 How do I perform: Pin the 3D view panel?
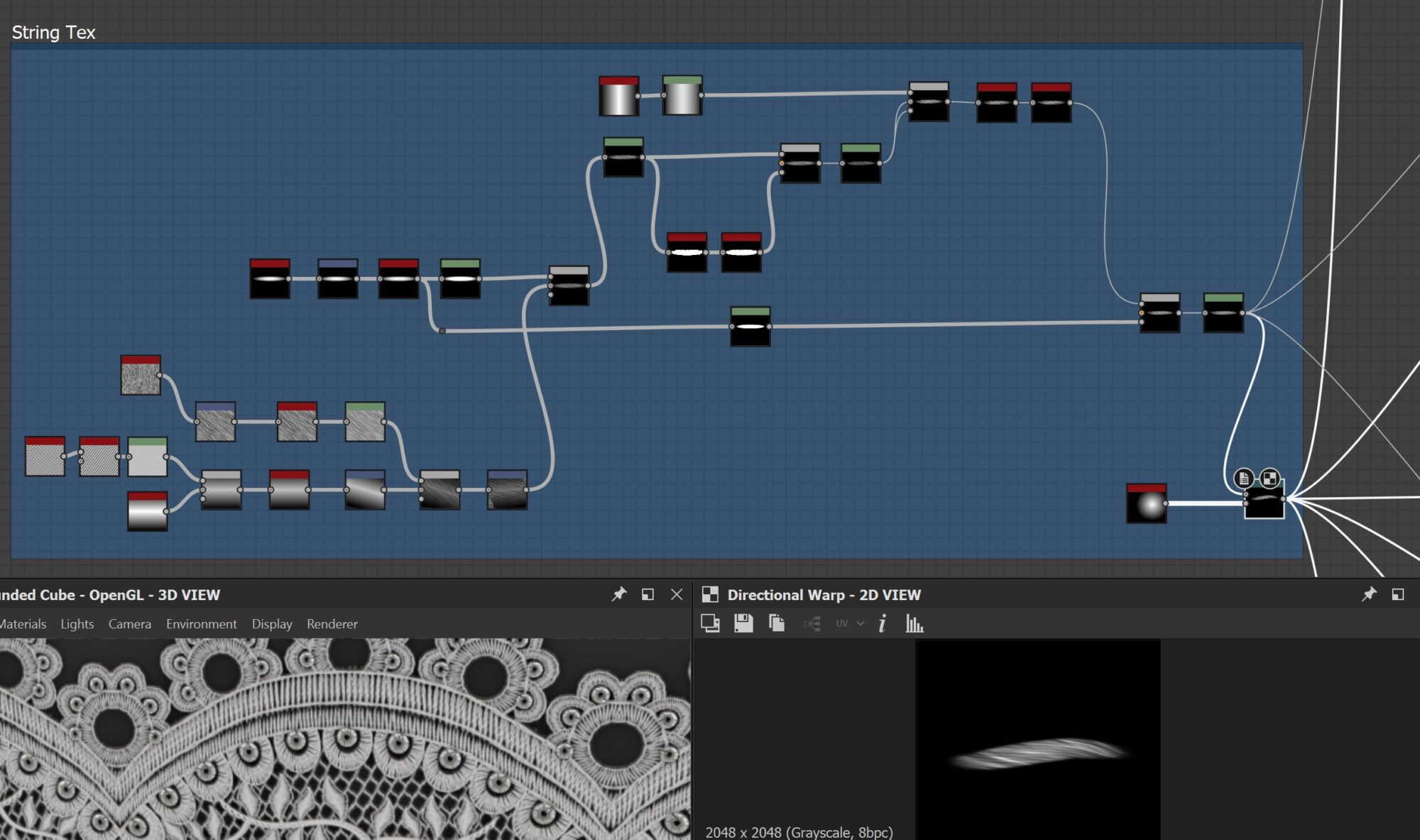[619, 594]
